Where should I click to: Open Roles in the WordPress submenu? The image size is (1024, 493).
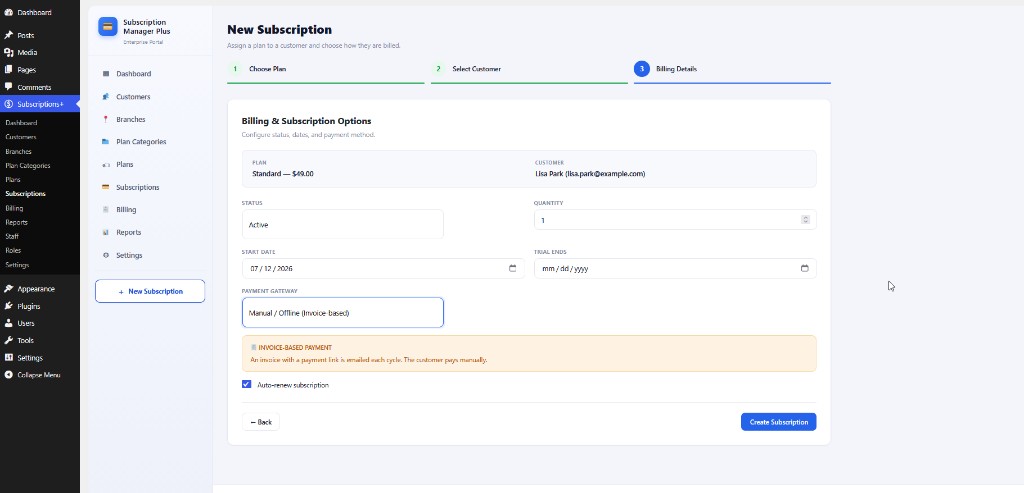[x=13, y=251]
